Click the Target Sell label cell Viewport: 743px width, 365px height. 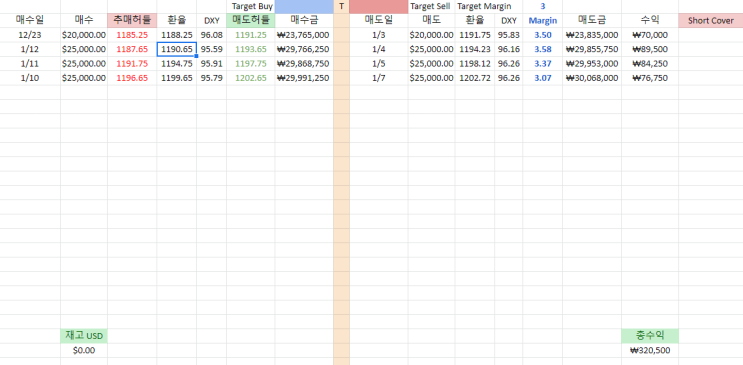431,7
